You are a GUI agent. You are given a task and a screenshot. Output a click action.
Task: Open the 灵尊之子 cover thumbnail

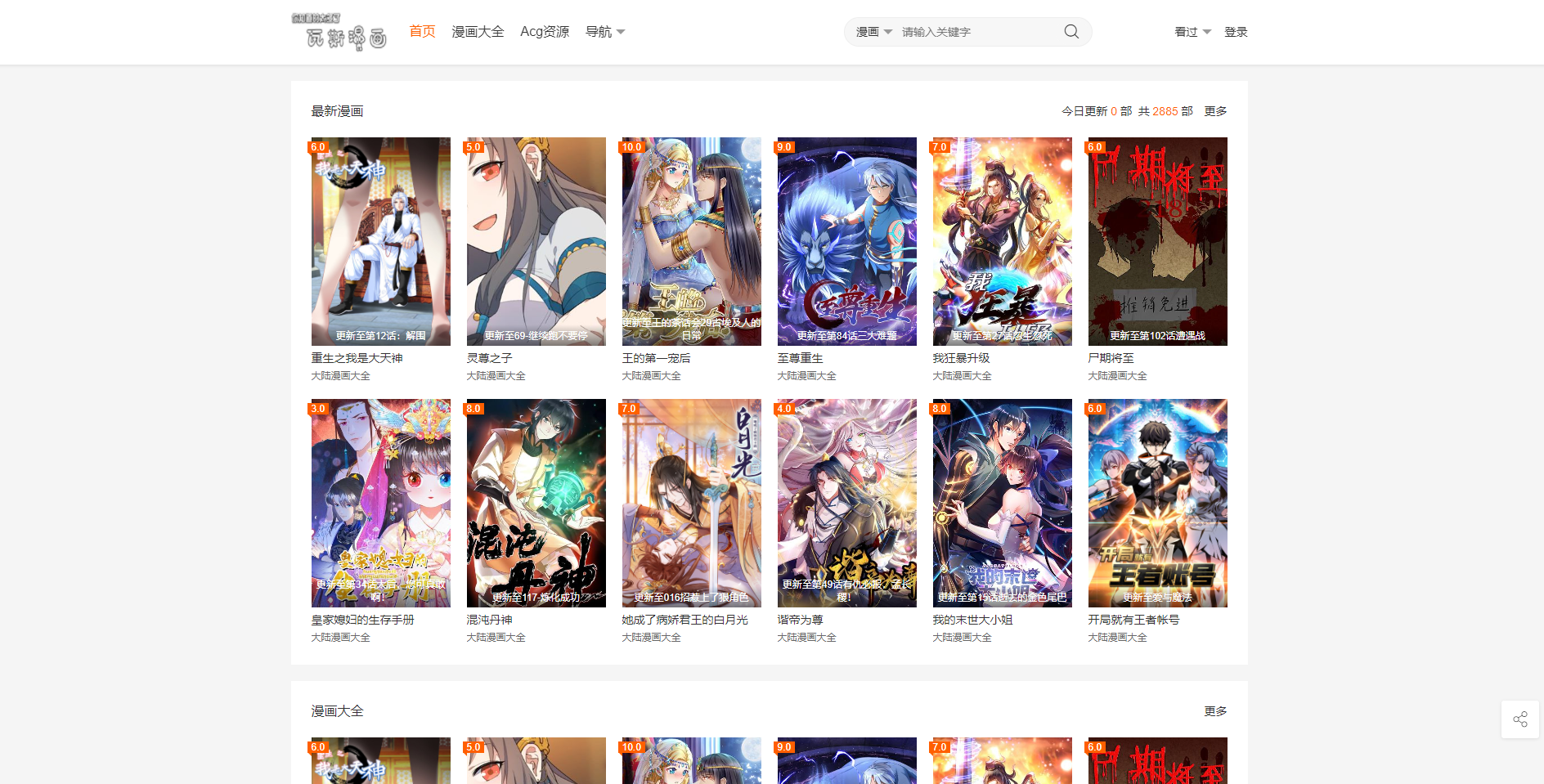[x=536, y=241]
